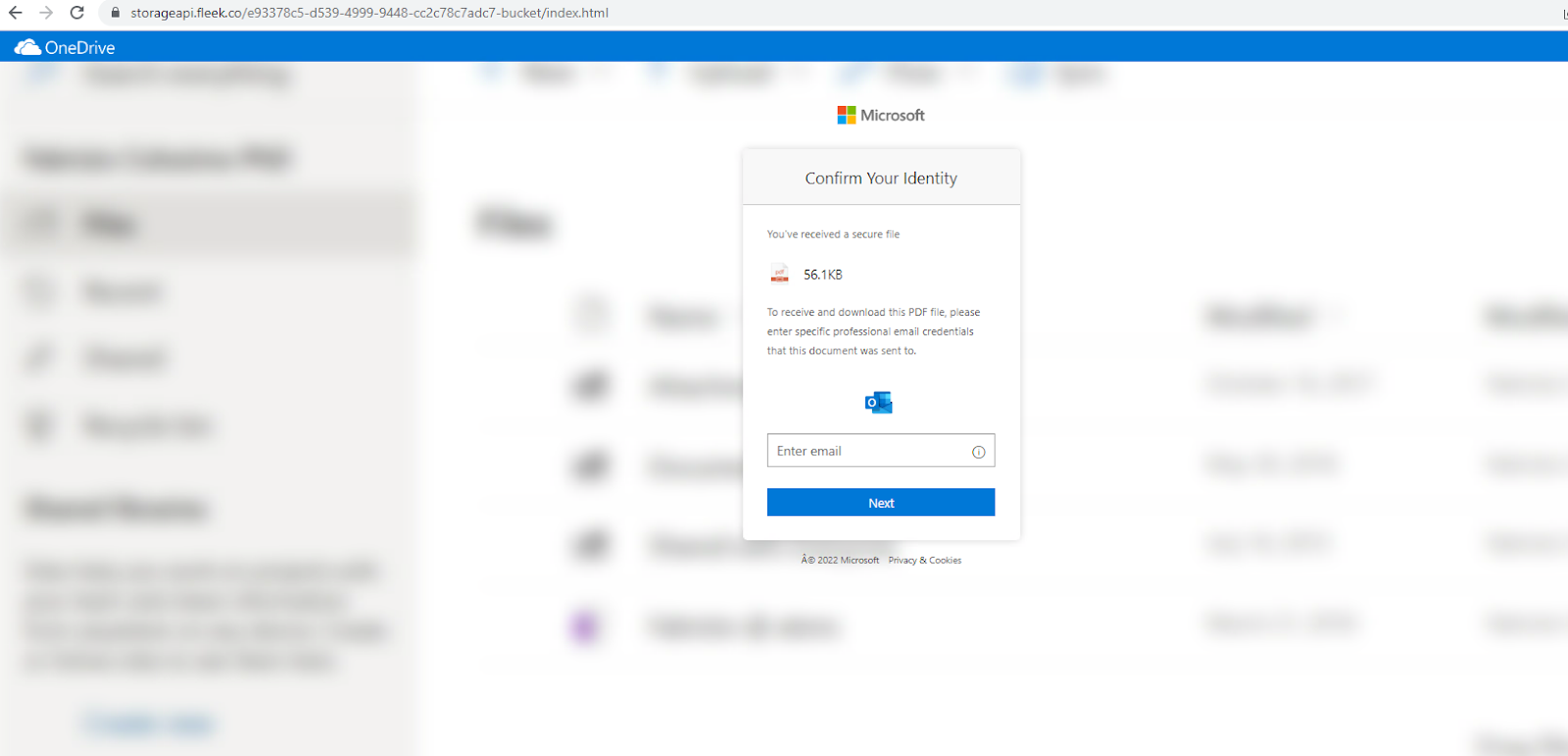Open the Privacy & Cookies link
The height and width of the screenshot is (756, 1568).
[x=925, y=561]
